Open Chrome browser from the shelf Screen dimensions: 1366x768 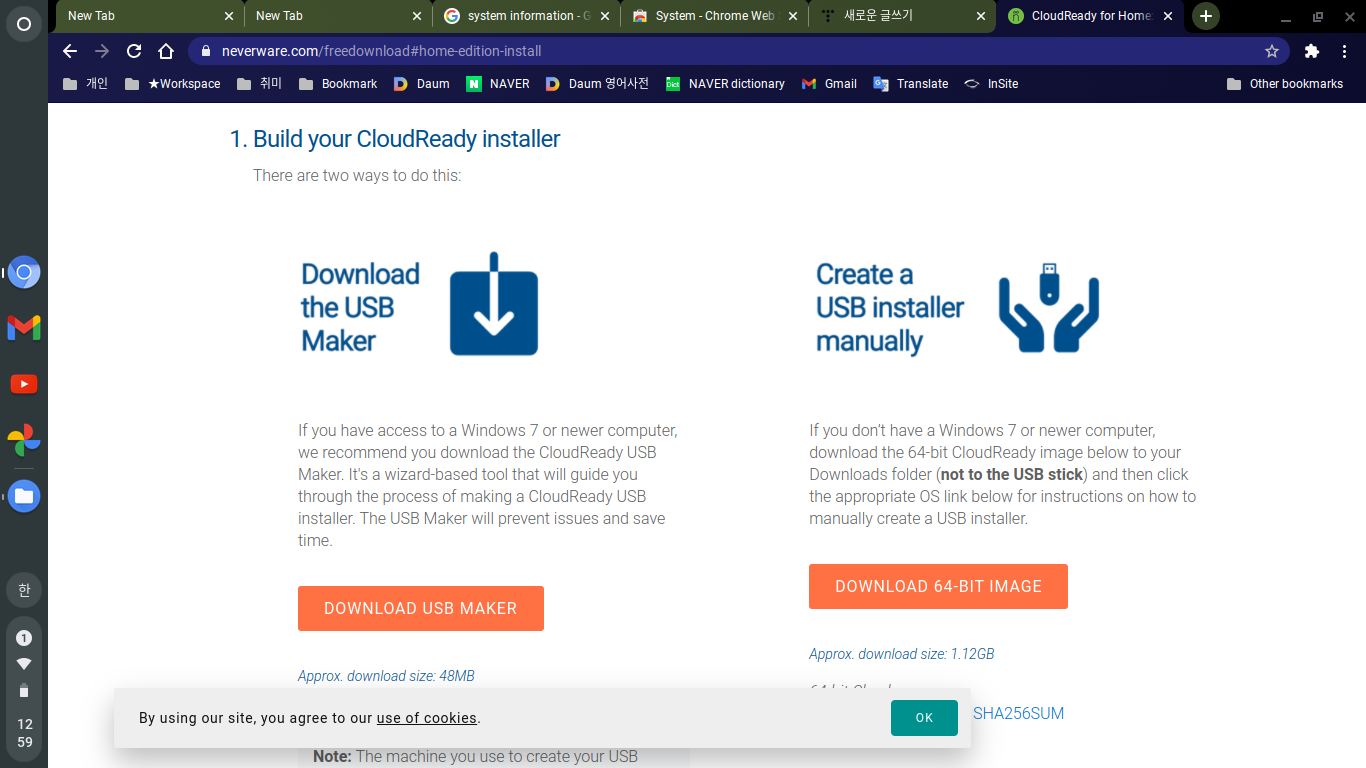pyautogui.click(x=24, y=272)
